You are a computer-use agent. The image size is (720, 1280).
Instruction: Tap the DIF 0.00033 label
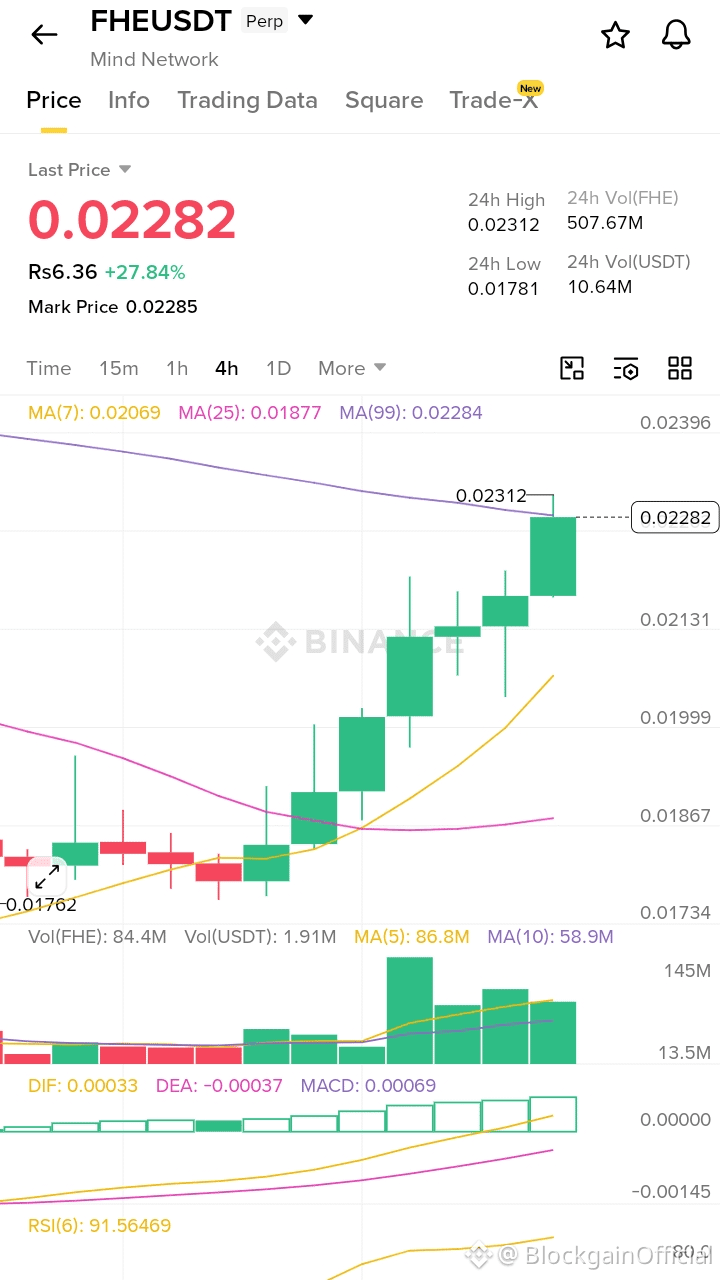point(83,1085)
